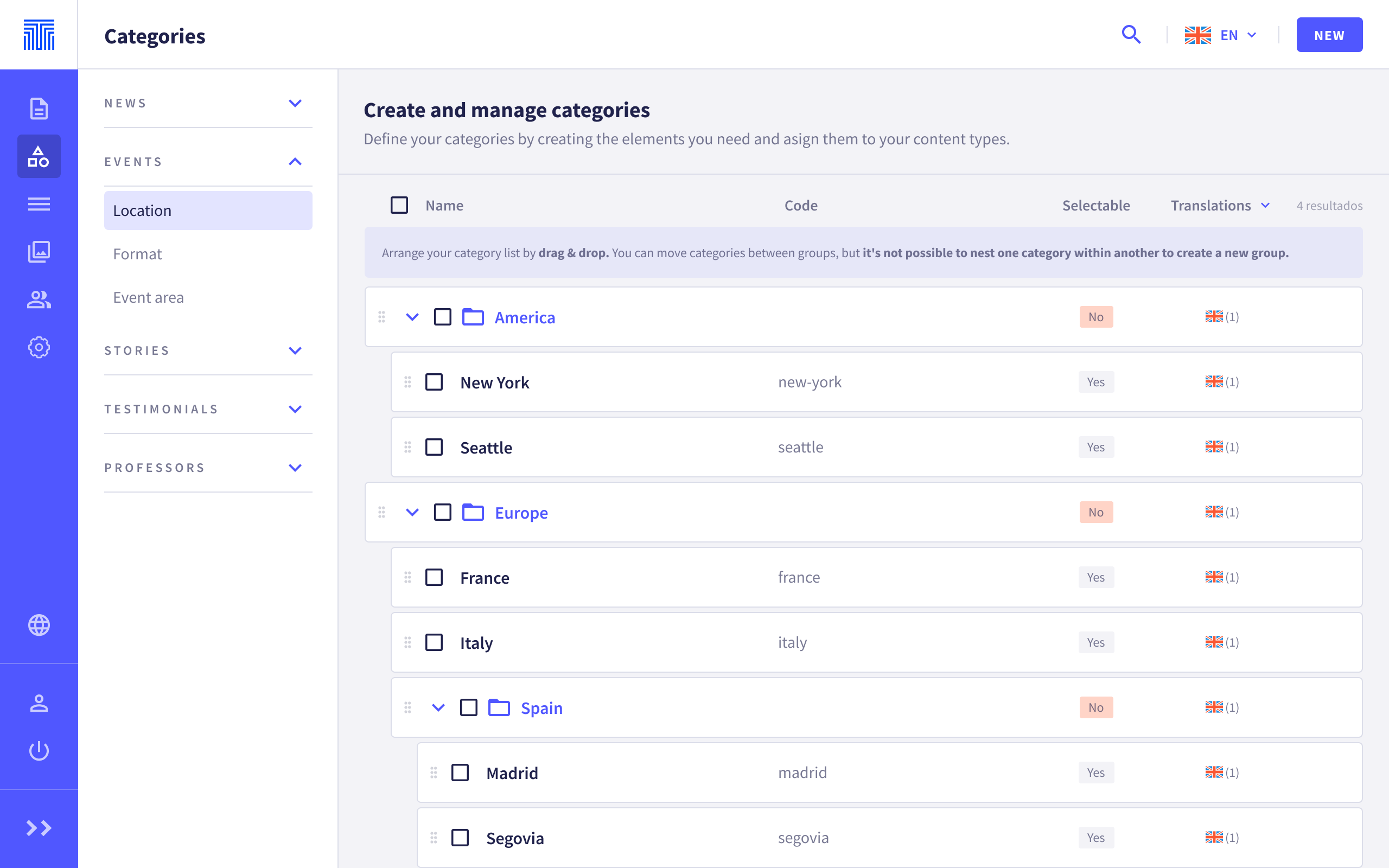Screen dimensions: 1389x868
Task: Select Format under Events
Action: [x=138, y=254]
